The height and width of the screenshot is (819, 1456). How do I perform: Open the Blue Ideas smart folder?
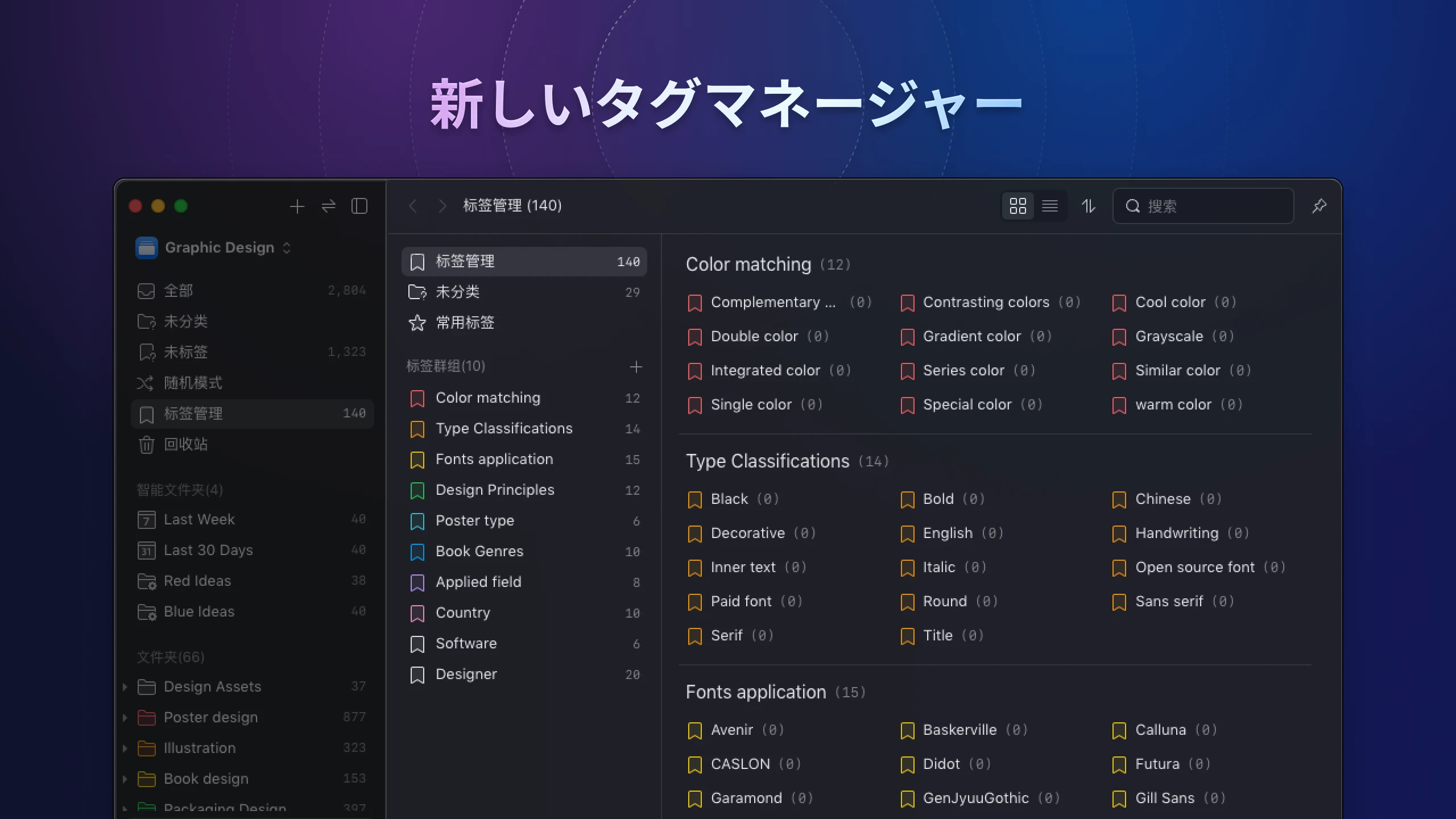coord(252,611)
